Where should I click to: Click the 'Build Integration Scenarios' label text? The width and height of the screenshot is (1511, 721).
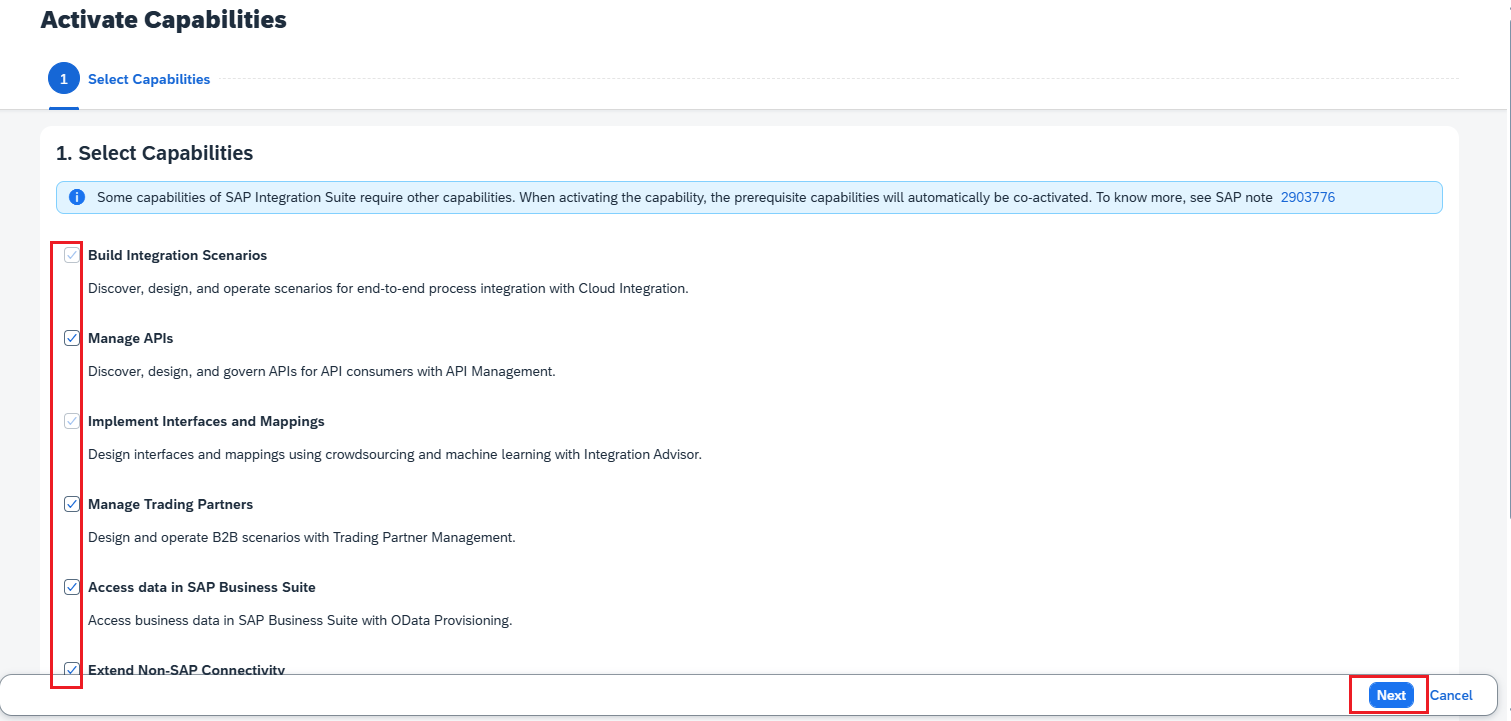click(177, 255)
